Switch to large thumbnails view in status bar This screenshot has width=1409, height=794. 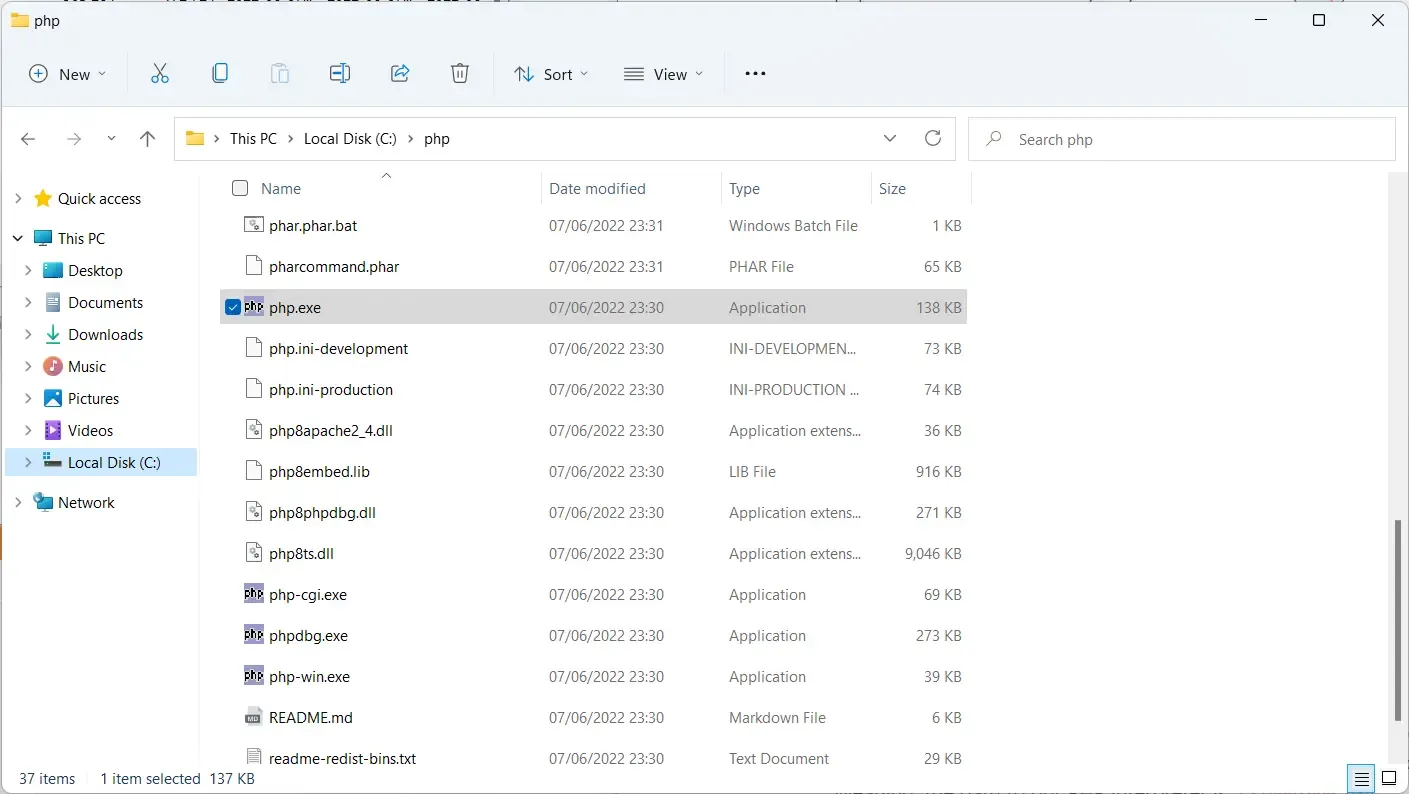pos(1389,778)
